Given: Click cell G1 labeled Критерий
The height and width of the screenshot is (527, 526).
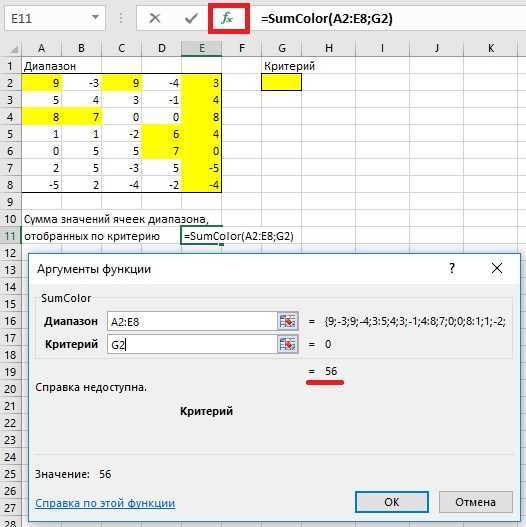Looking at the screenshot, I should click(x=282, y=66).
